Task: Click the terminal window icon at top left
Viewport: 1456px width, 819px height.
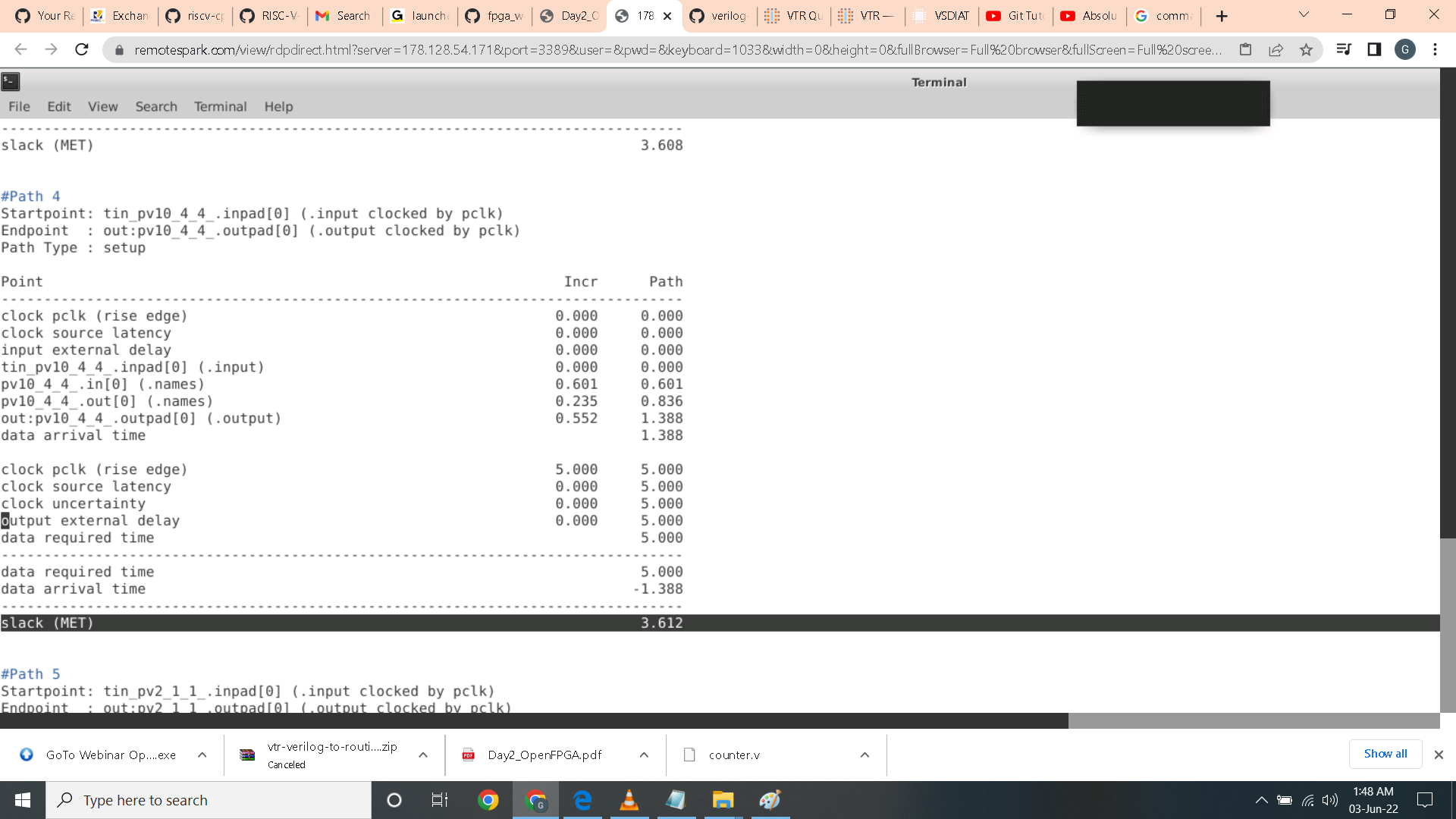Action: click(x=11, y=82)
